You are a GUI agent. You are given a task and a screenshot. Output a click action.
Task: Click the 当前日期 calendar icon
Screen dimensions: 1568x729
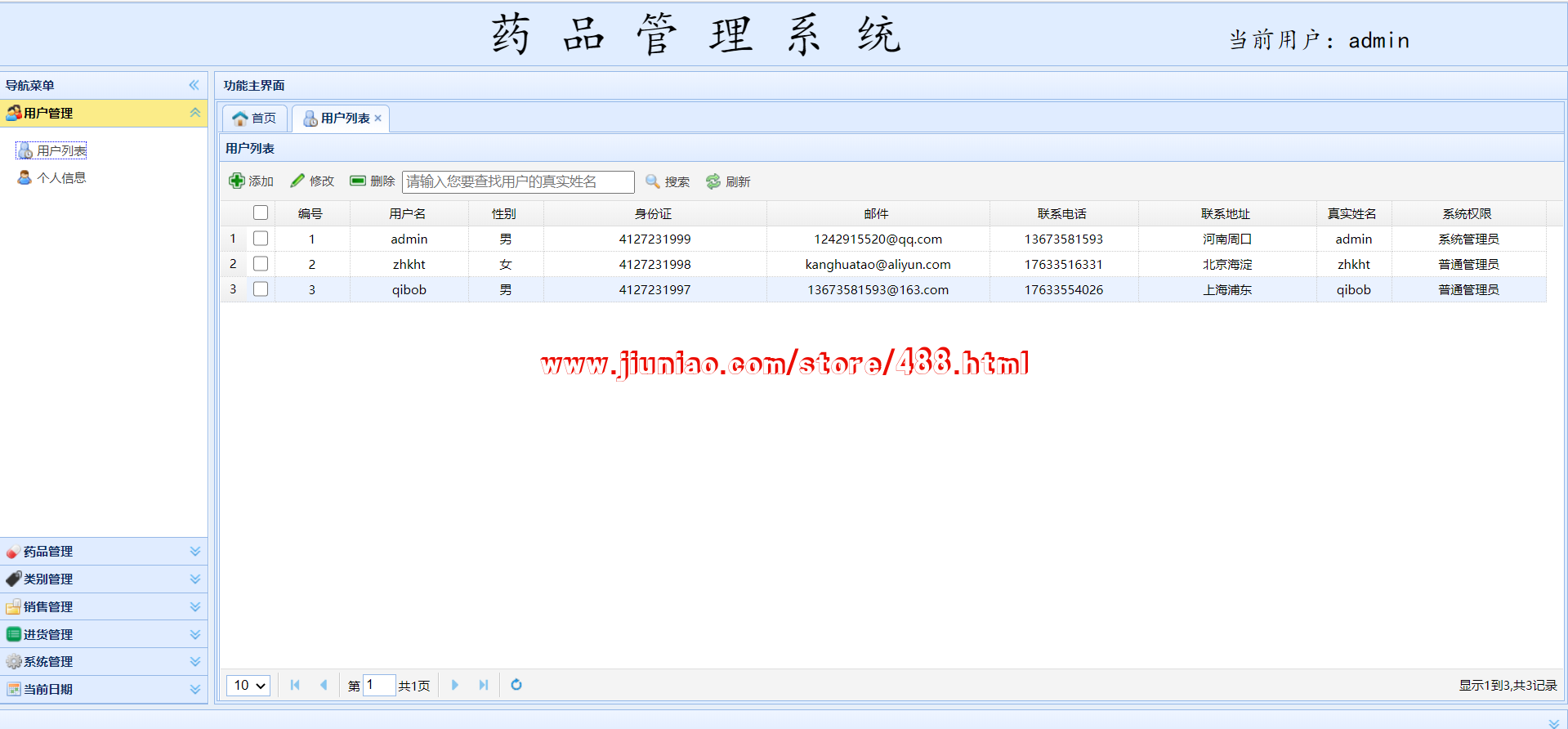point(14,689)
